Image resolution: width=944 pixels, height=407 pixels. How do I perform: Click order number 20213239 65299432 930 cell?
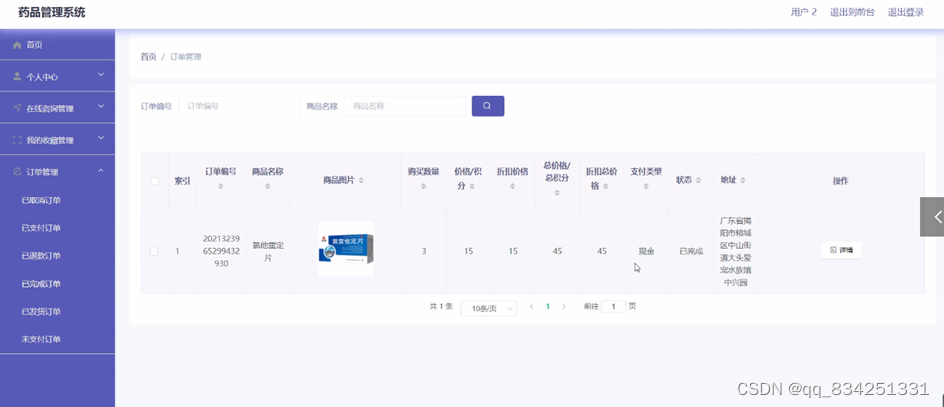tap(221, 250)
